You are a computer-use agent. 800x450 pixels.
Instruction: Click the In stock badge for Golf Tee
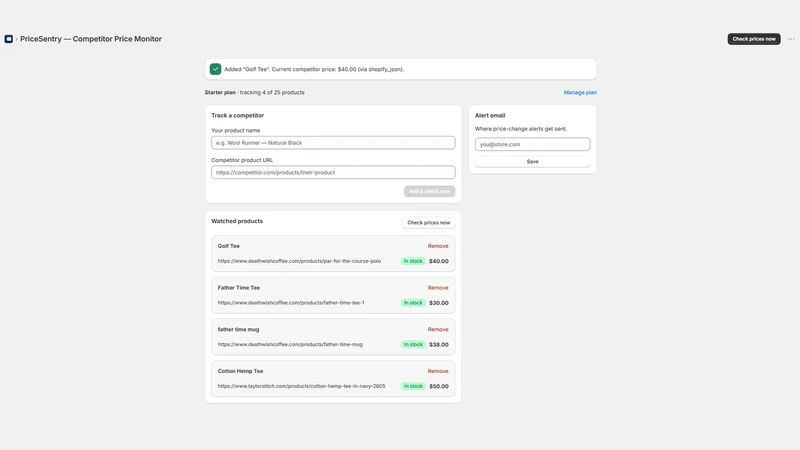(413, 261)
